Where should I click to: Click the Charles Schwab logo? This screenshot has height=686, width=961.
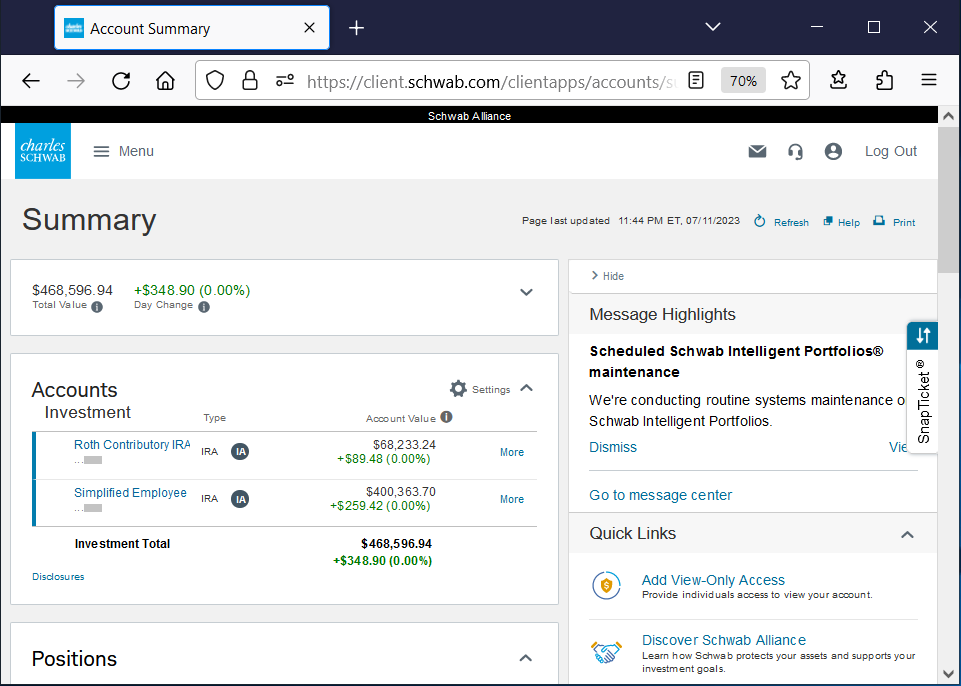point(43,151)
